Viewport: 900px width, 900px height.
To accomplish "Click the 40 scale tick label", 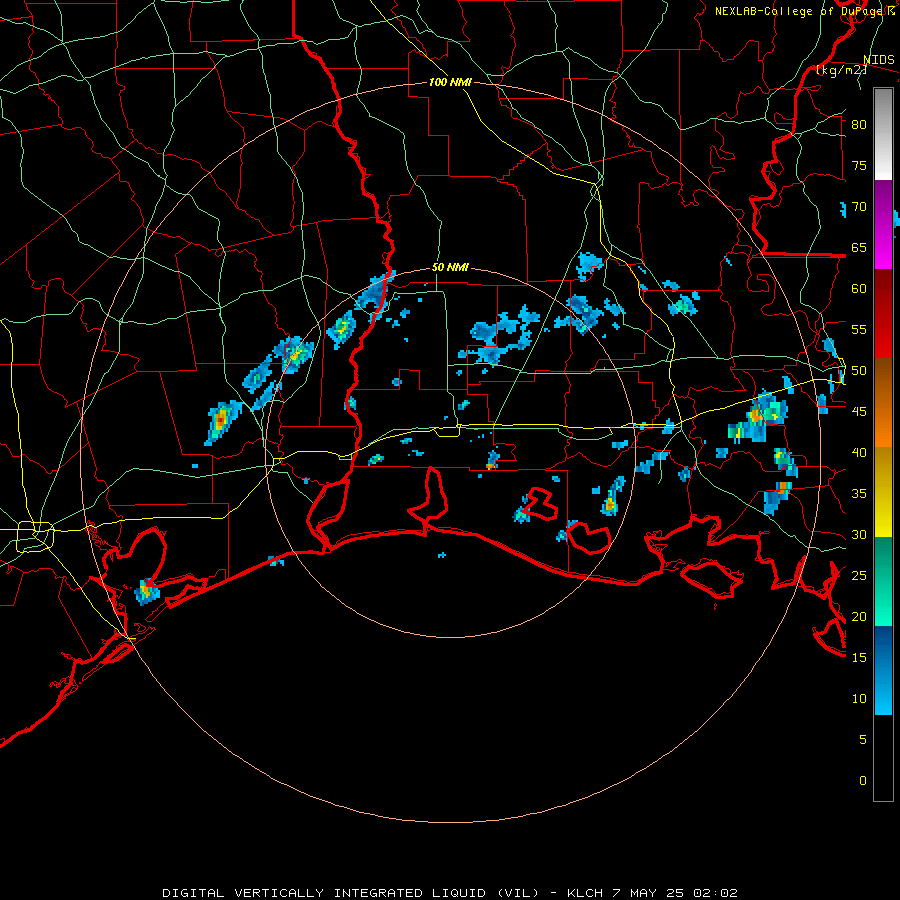I will (859, 453).
